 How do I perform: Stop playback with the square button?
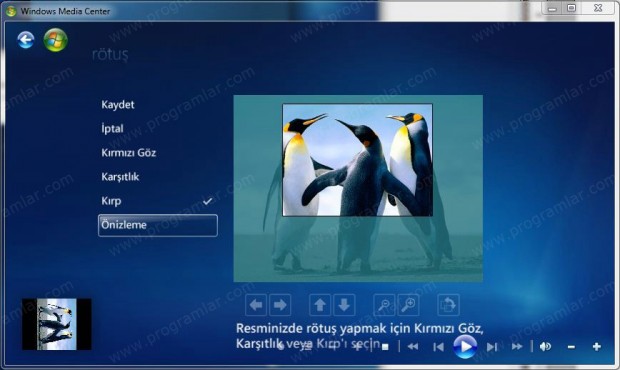(x=385, y=347)
